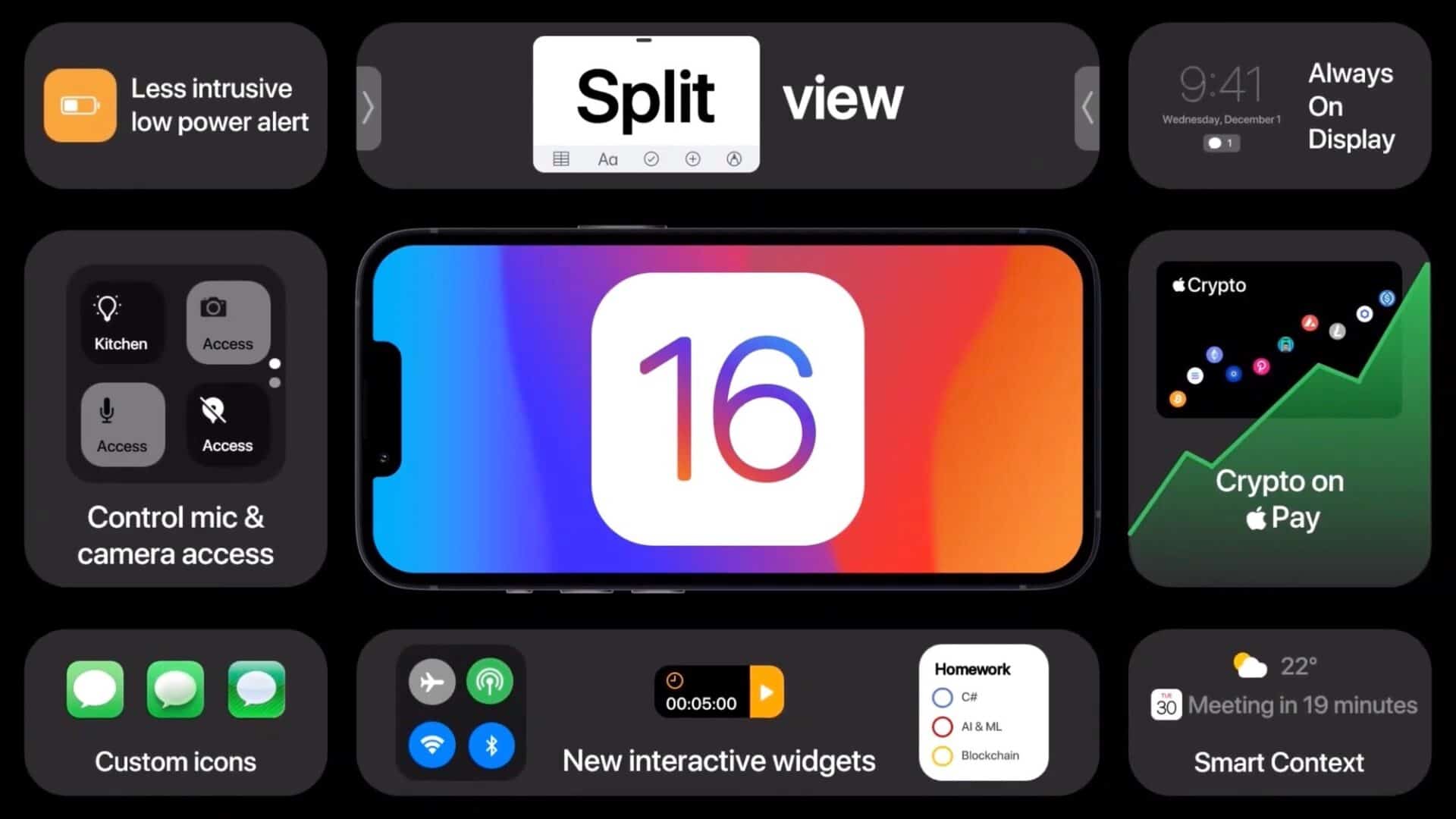Select the font style Aa toolbar icon
This screenshot has width=1456, height=819.
pyautogui.click(x=607, y=158)
